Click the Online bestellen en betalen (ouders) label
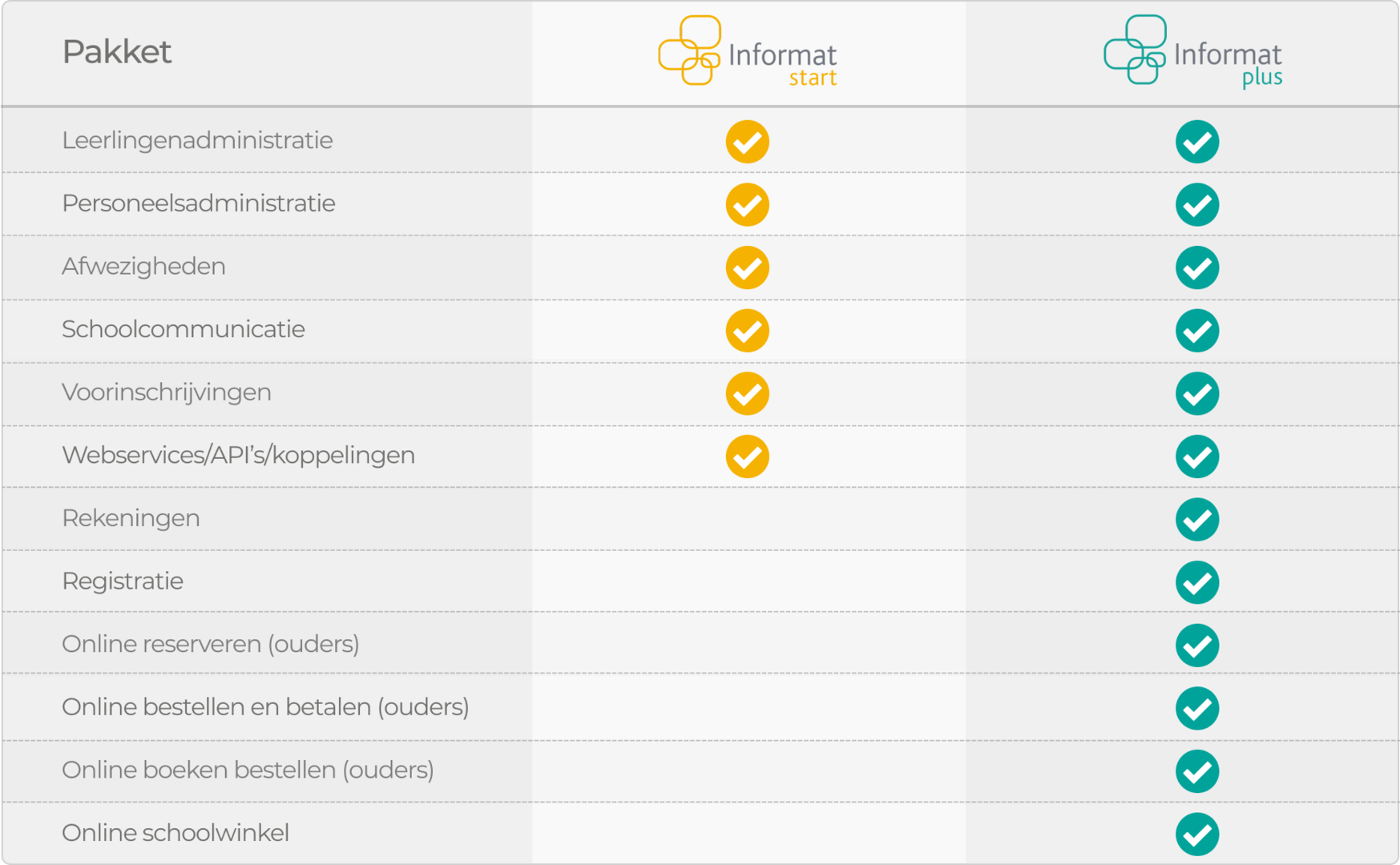The height and width of the screenshot is (865, 1400). tap(265, 707)
